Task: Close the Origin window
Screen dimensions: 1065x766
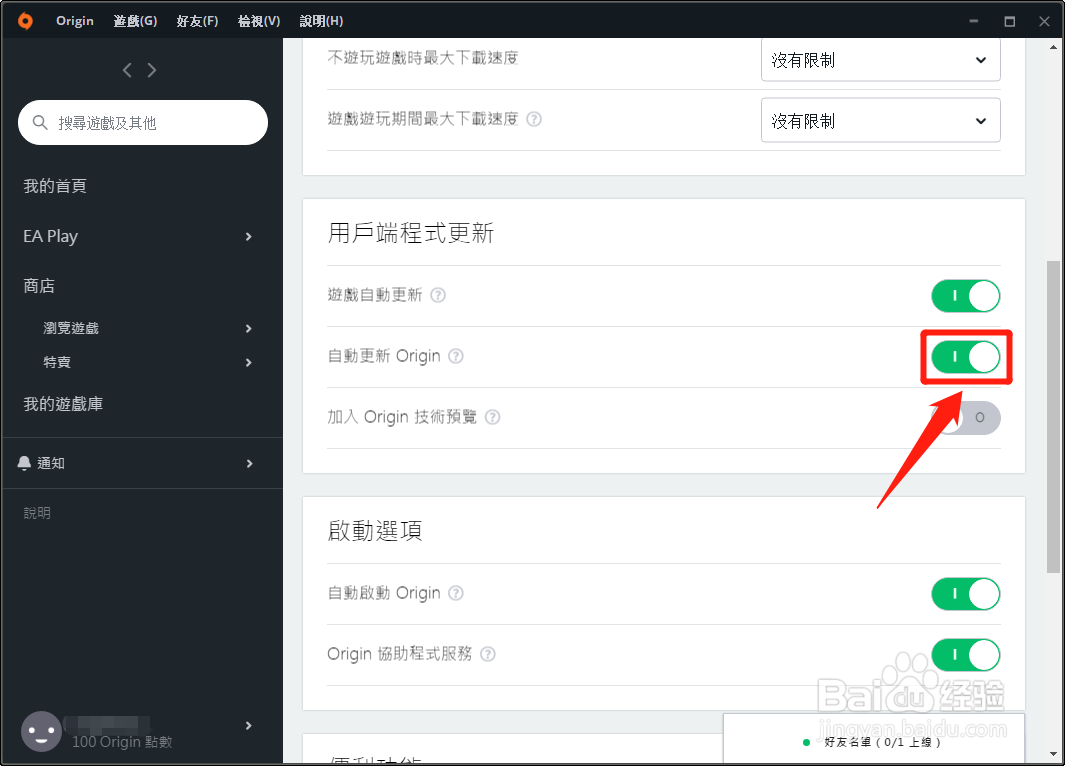Action: point(1044,21)
